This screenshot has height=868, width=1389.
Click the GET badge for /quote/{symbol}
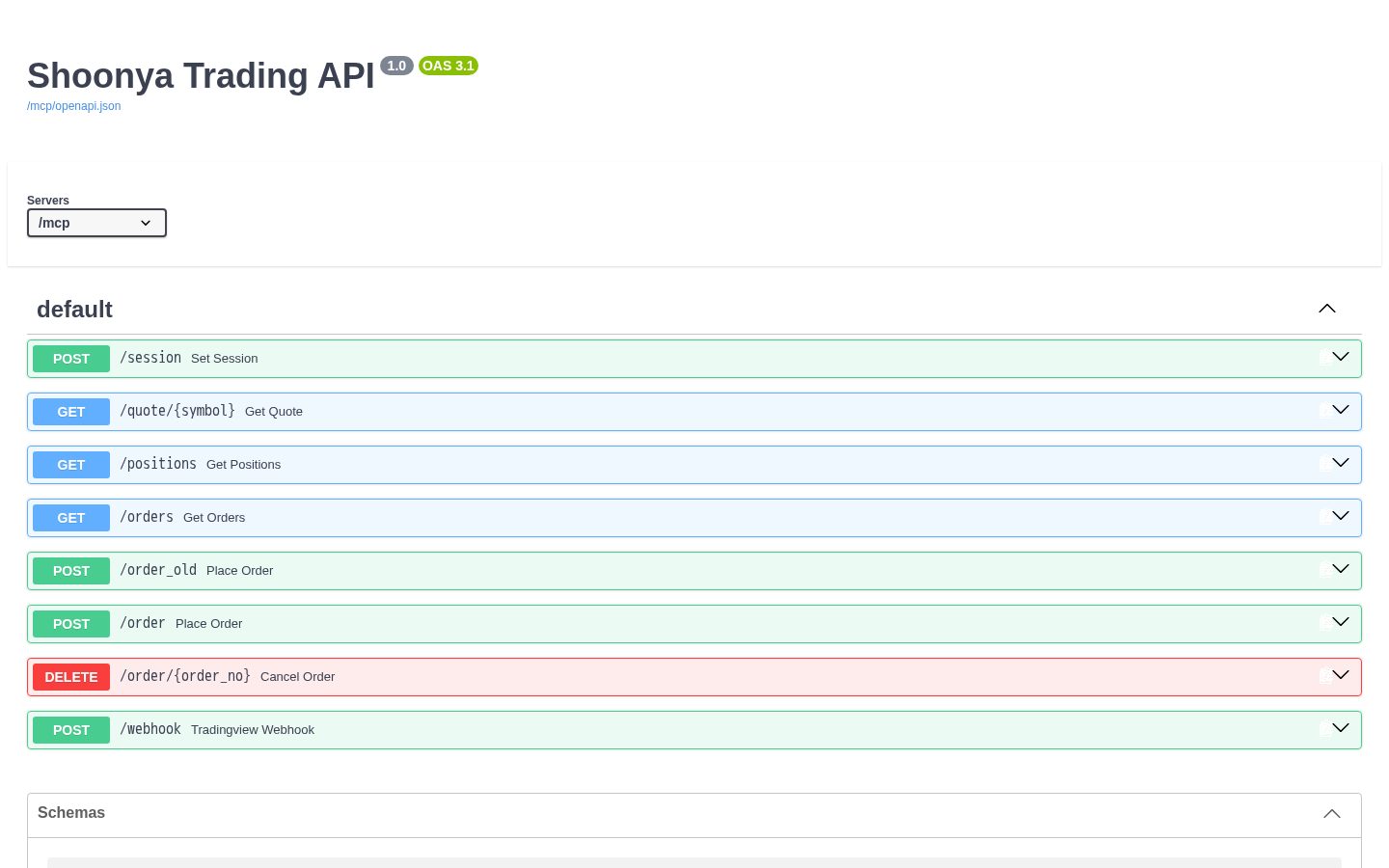tap(71, 412)
